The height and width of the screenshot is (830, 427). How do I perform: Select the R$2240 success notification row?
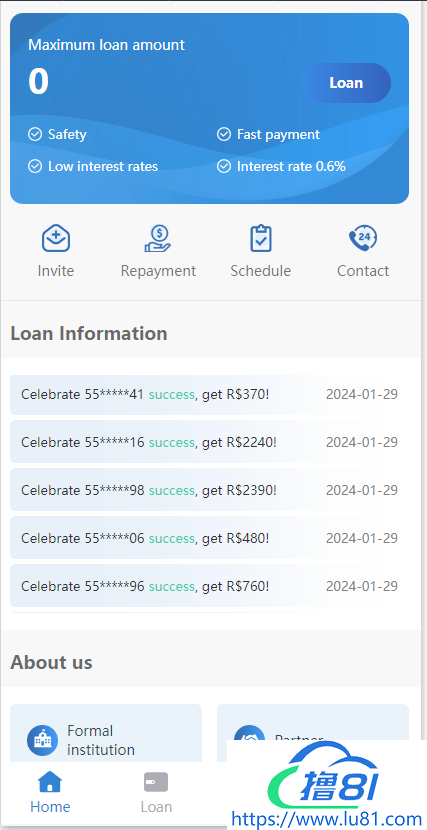[210, 442]
